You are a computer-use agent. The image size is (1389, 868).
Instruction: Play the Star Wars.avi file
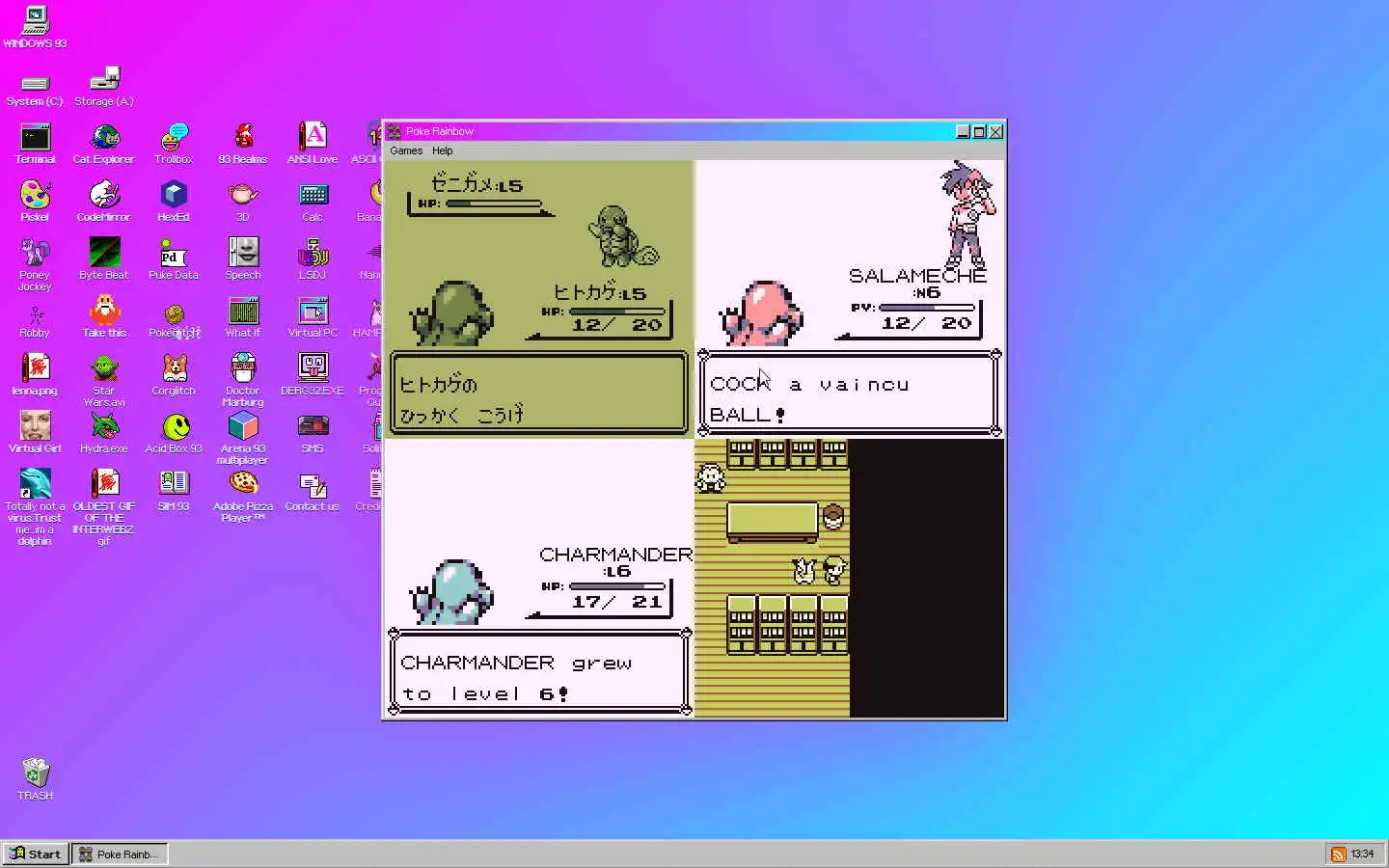(104, 381)
